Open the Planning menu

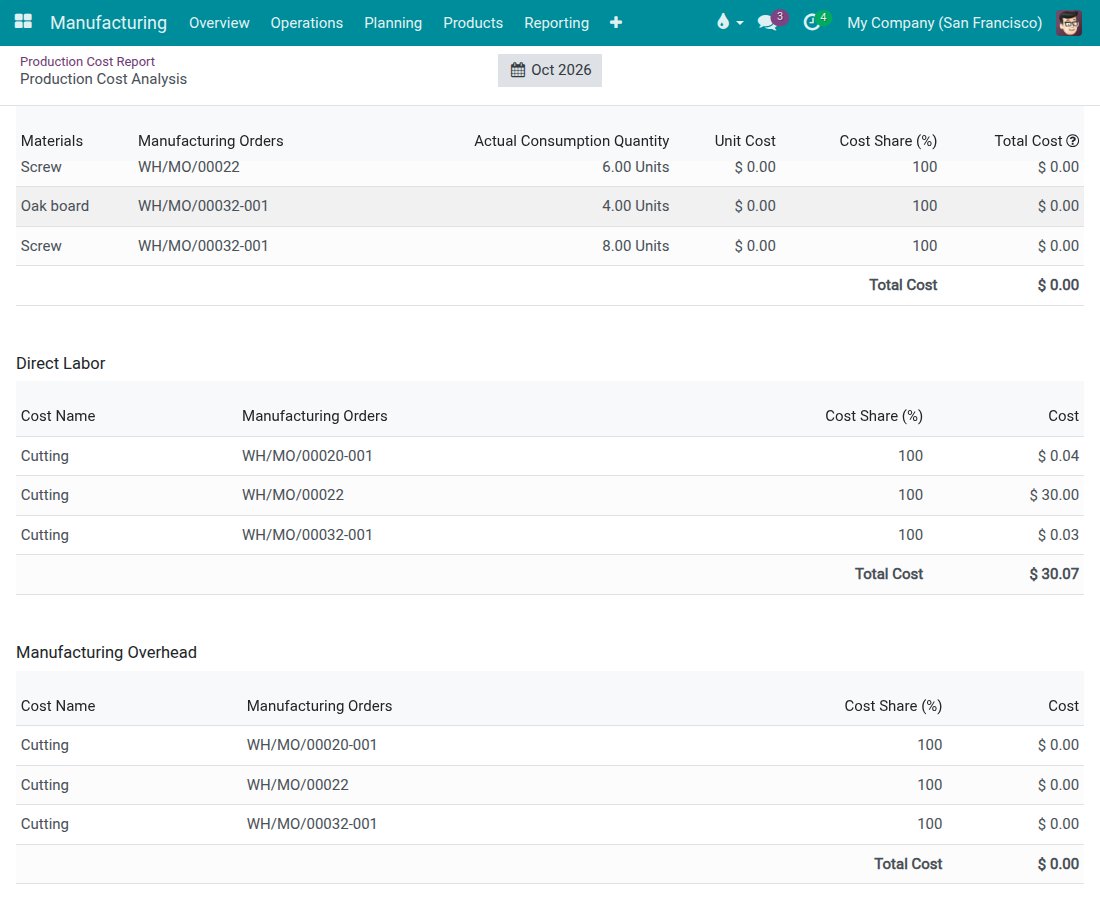click(x=393, y=22)
